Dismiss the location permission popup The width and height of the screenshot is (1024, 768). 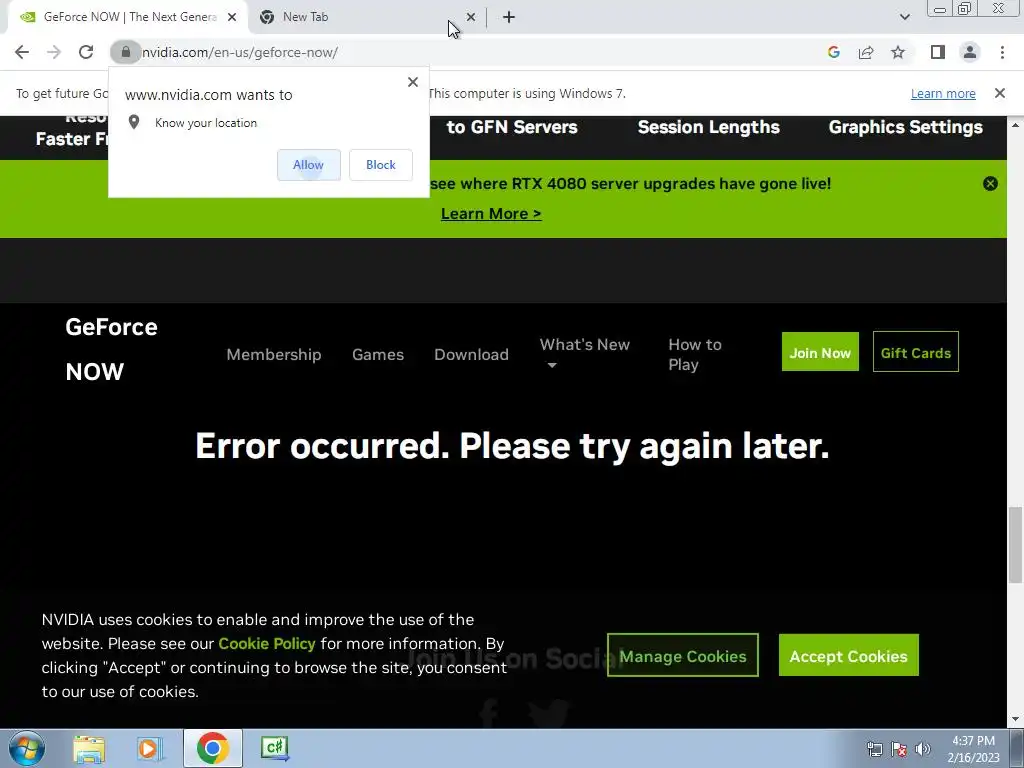pos(413,82)
